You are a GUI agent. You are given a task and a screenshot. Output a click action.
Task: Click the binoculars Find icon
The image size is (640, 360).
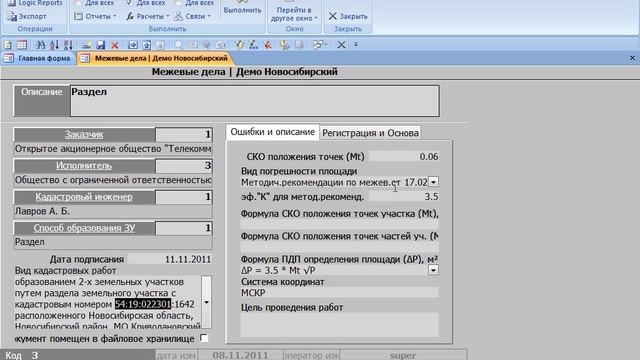pos(40,45)
